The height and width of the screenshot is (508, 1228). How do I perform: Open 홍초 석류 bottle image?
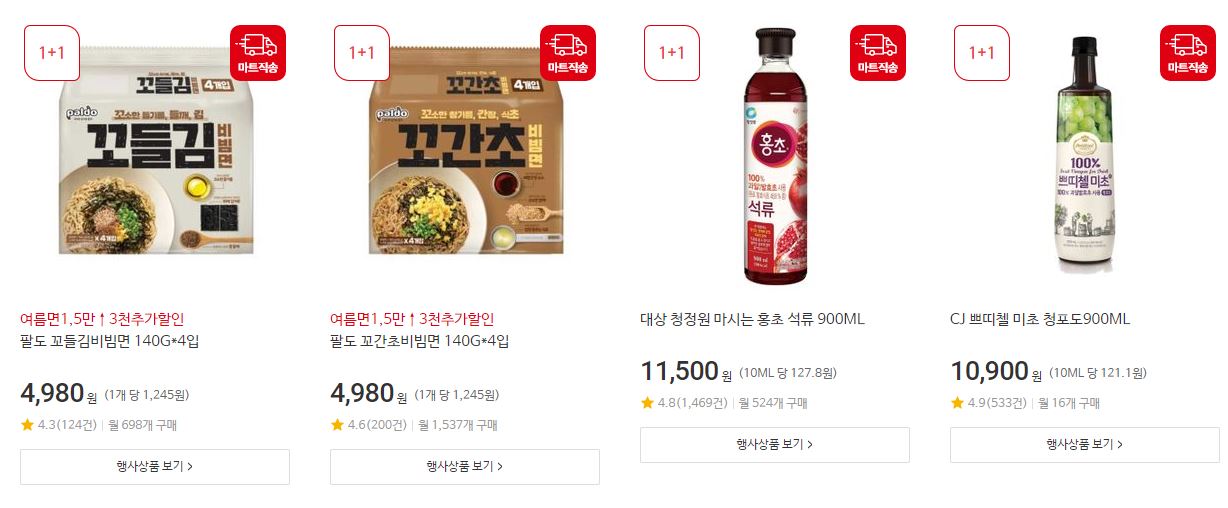(x=775, y=156)
